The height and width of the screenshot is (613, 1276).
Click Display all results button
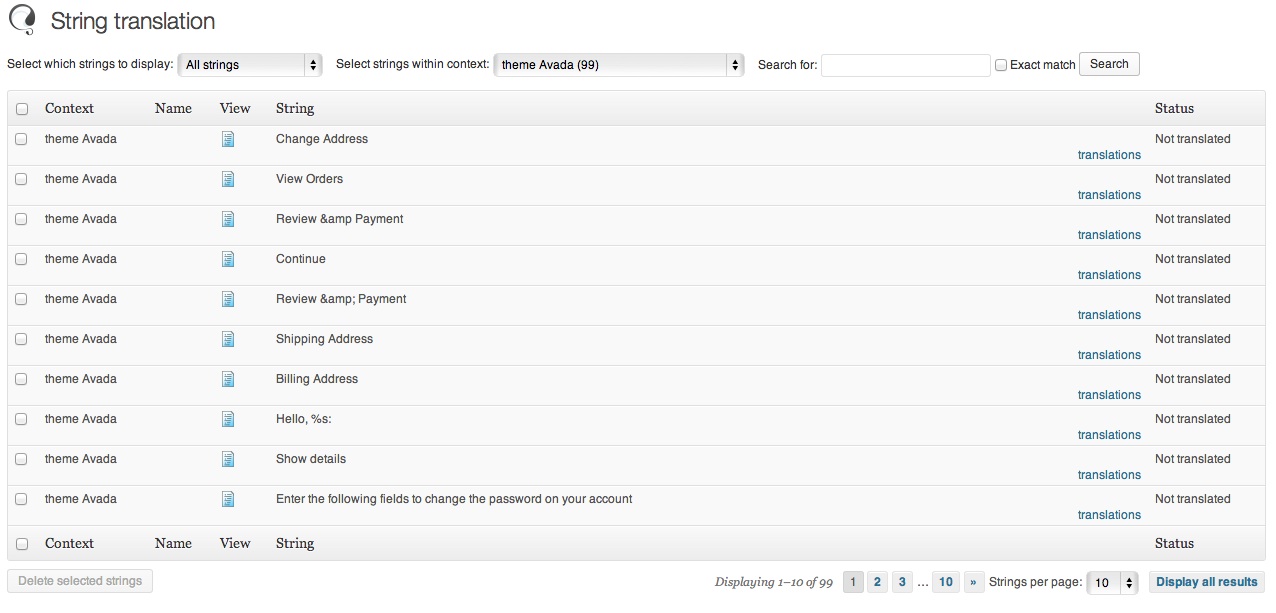1207,582
